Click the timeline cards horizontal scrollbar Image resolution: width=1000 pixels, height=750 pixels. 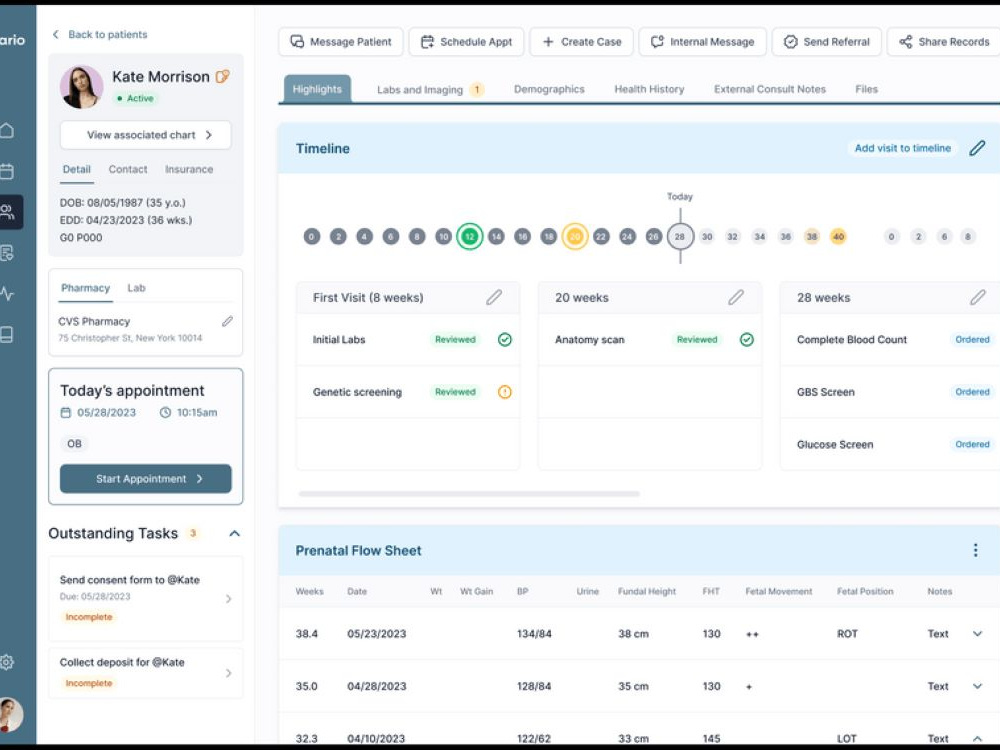[469, 494]
